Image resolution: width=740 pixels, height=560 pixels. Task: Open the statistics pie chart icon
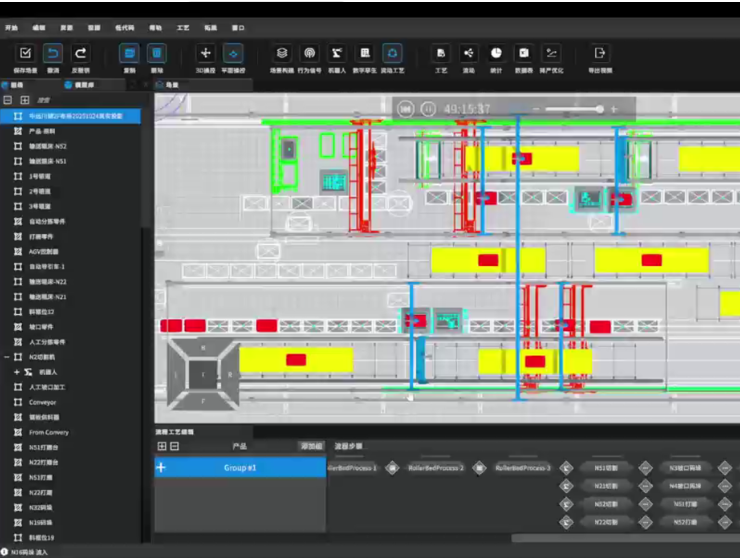point(496,53)
